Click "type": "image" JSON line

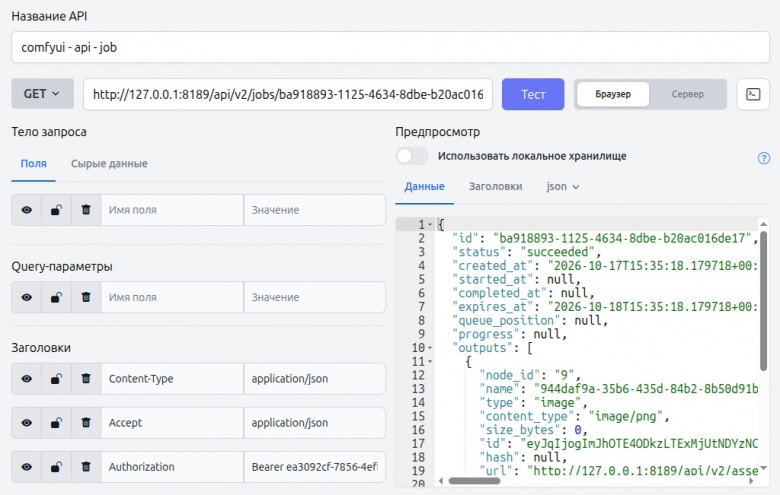pyautogui.click(x=533, y=402)
